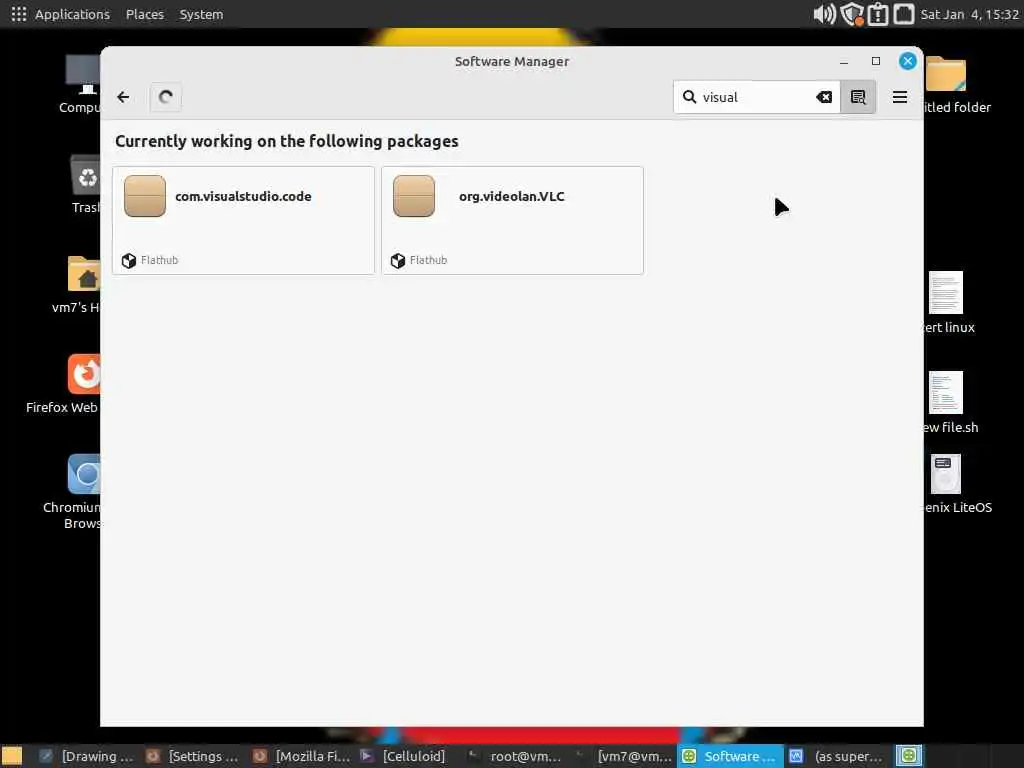Open the Applications menu

(72, 14)
